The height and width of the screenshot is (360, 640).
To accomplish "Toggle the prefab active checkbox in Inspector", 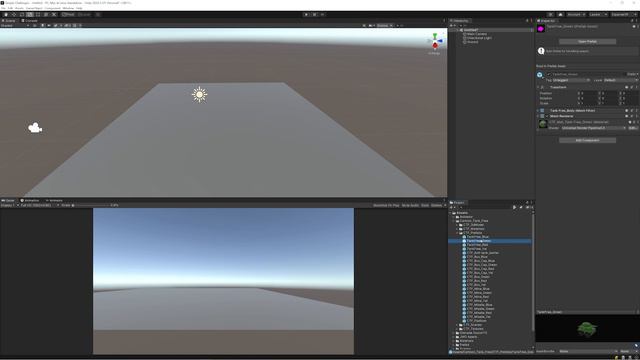I will [x=549, y=74].
